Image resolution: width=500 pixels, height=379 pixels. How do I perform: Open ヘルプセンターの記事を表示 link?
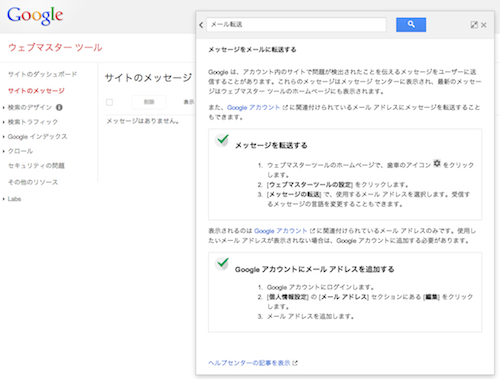(x=249, y=363)
